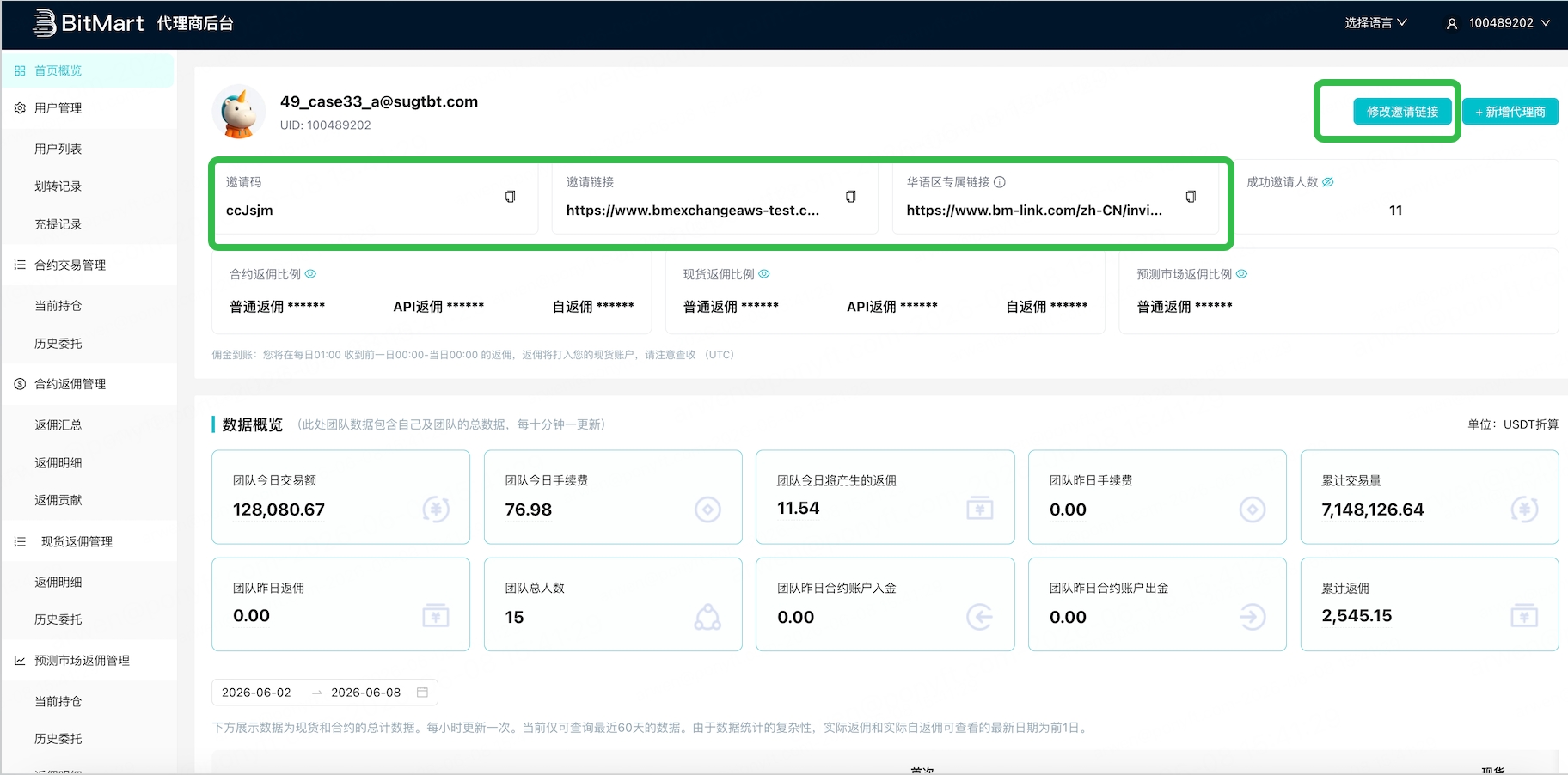This screenshot has width=1568, height=775.
Task: Click the 团队今日将产生的返佣 card icon
Action: click(x=980, y=509)
